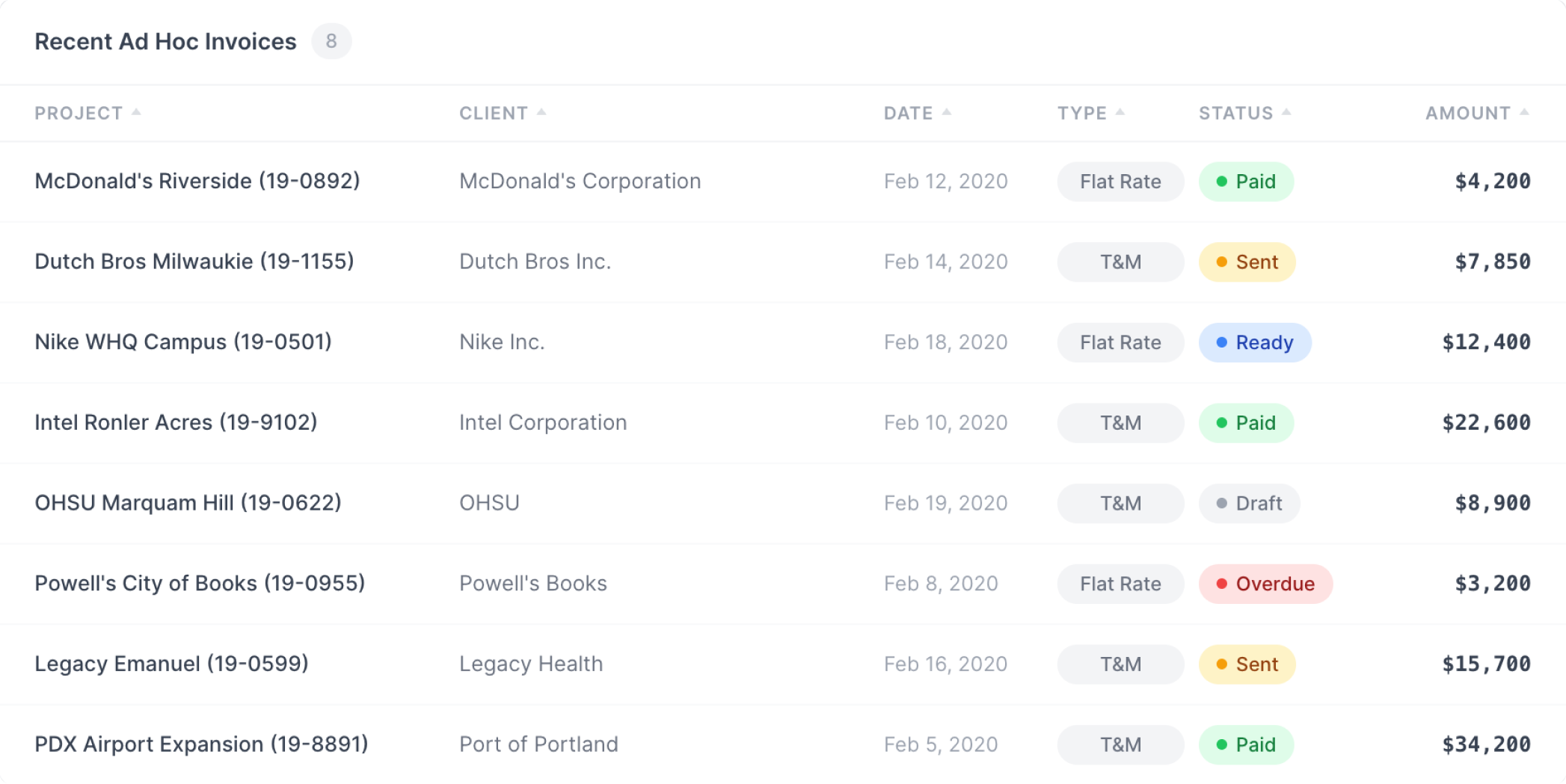1566x784 pixels.
Task: Toggle the Draft status badge for OHSU Marquam Hill
Action: [x=1249, y=503]
